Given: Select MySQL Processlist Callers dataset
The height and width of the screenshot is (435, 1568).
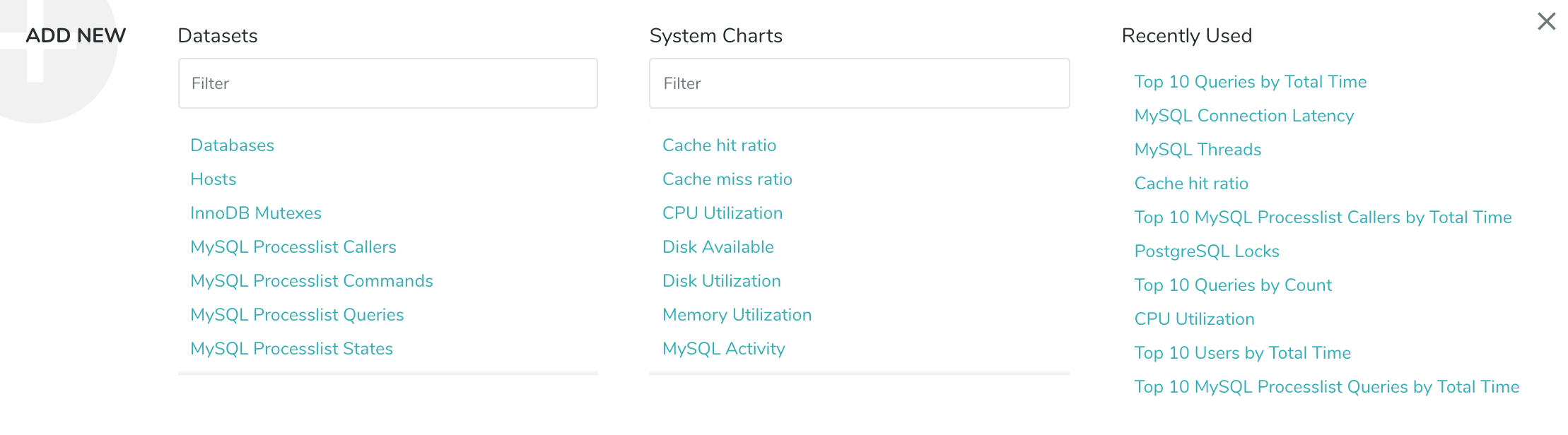Looking at the screenshot, I should 293,247.
